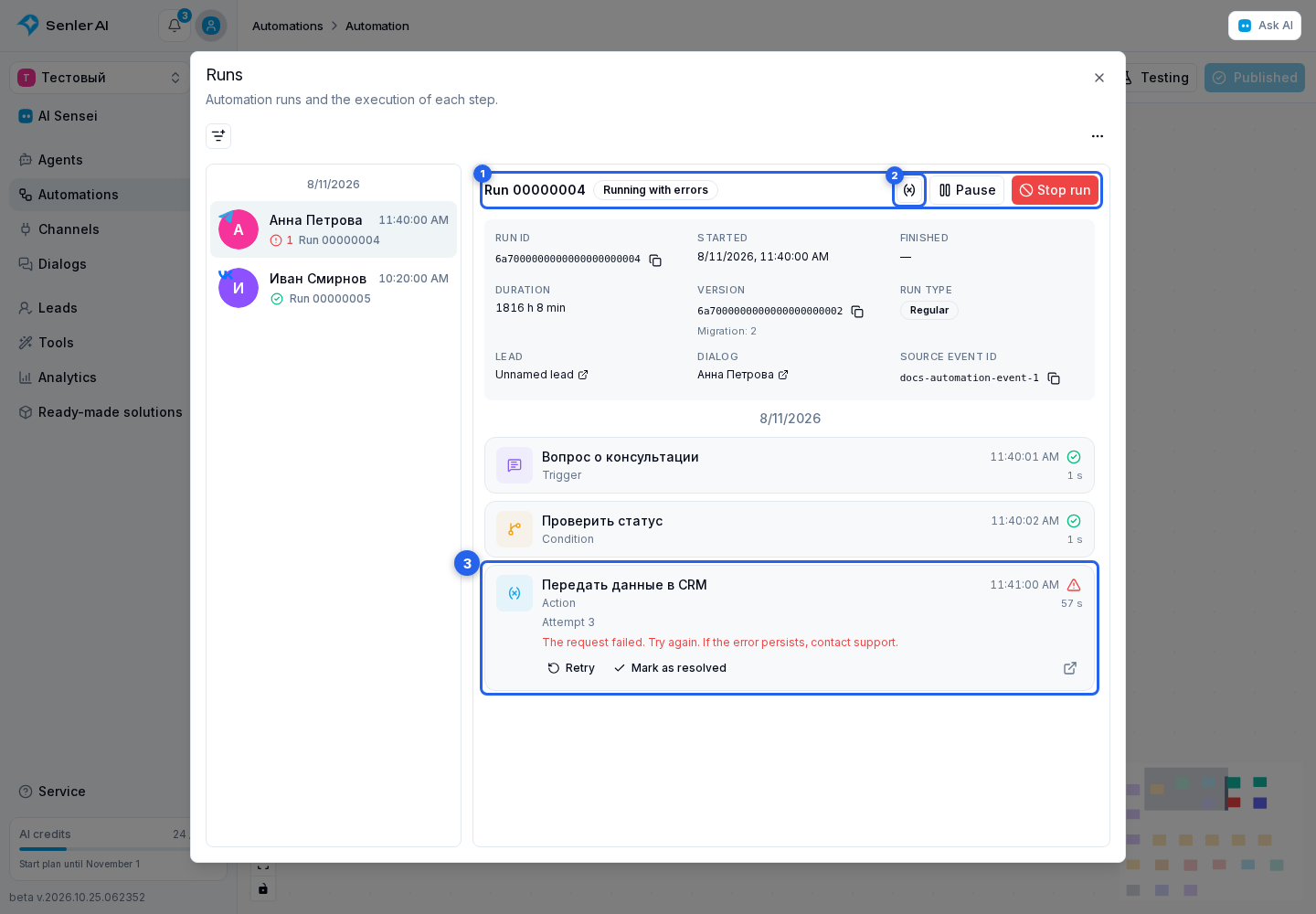Screen dimensions: 1316x914
Task: Click the condition branch icon
Action: [515, 529]
